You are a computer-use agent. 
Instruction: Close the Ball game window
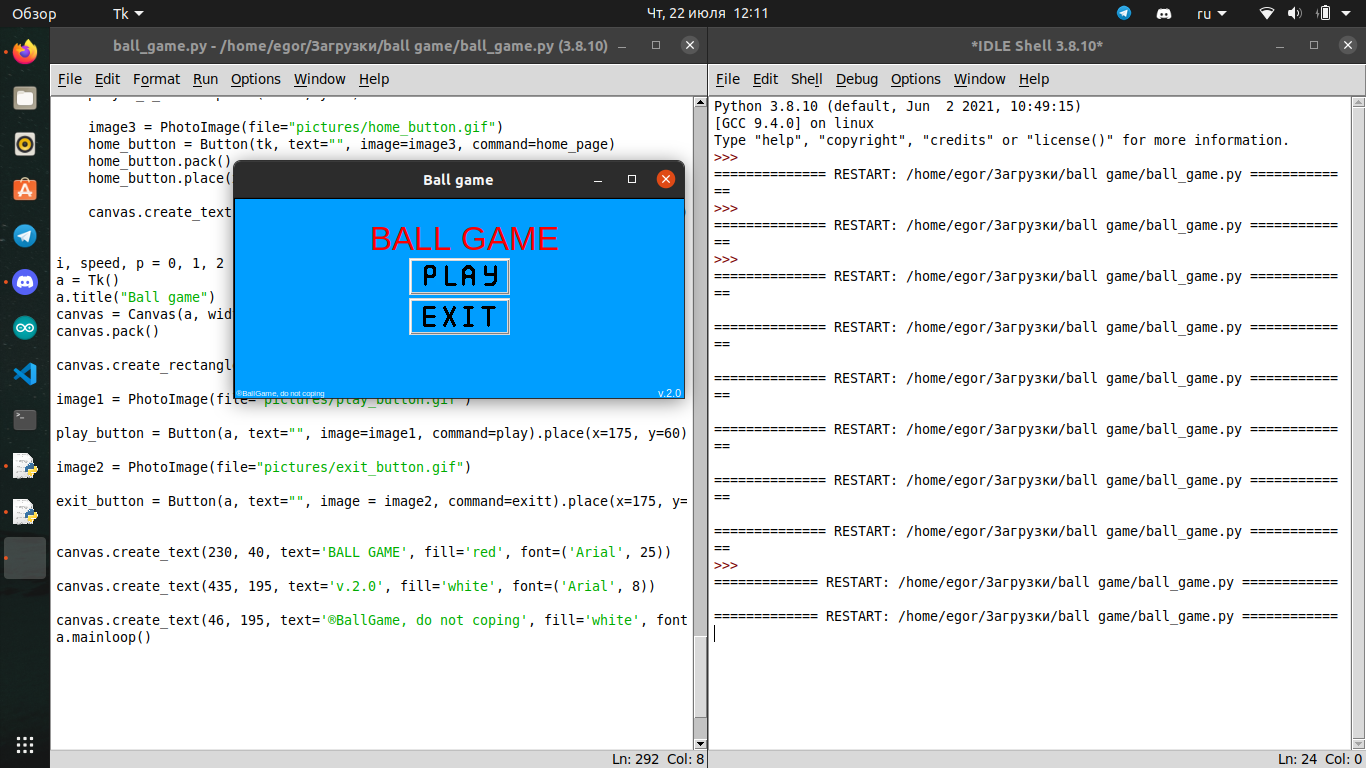tap(666, 179)
